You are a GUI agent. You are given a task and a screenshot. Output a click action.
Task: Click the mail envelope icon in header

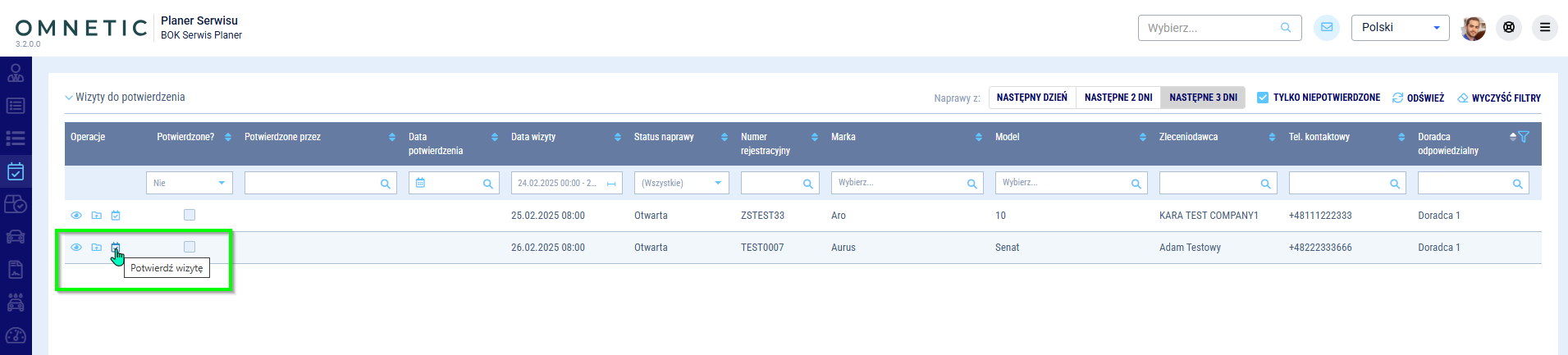(x=1326, y=28)
